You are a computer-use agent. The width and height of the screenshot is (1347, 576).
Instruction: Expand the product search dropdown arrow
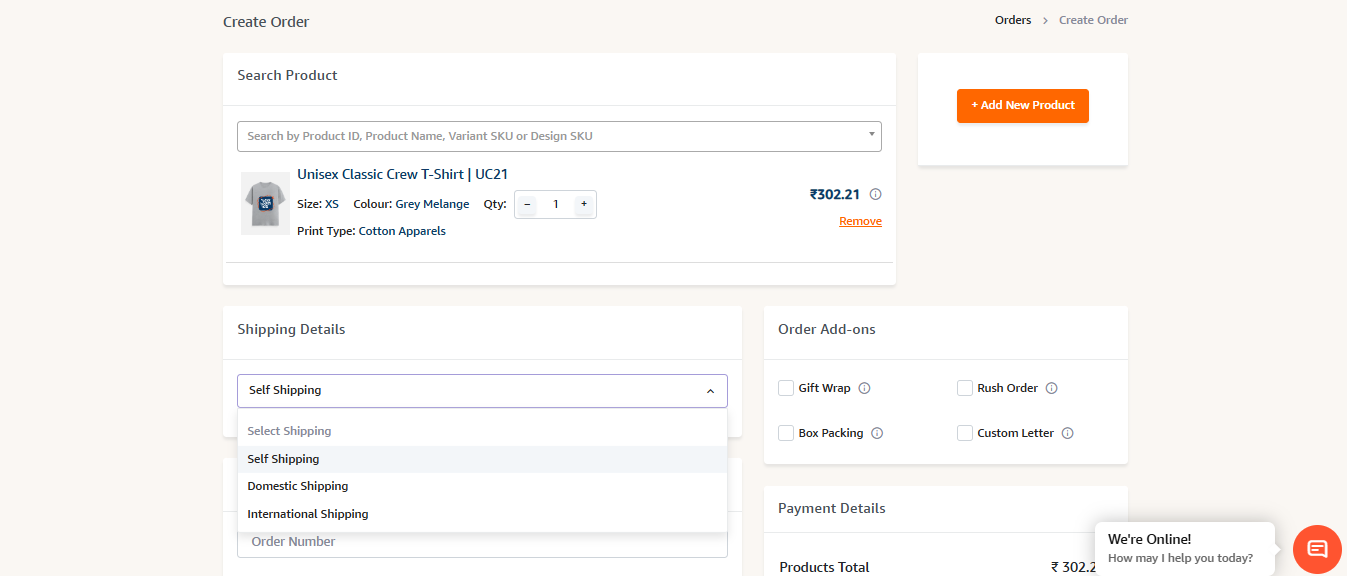click(x=871, y=134)
